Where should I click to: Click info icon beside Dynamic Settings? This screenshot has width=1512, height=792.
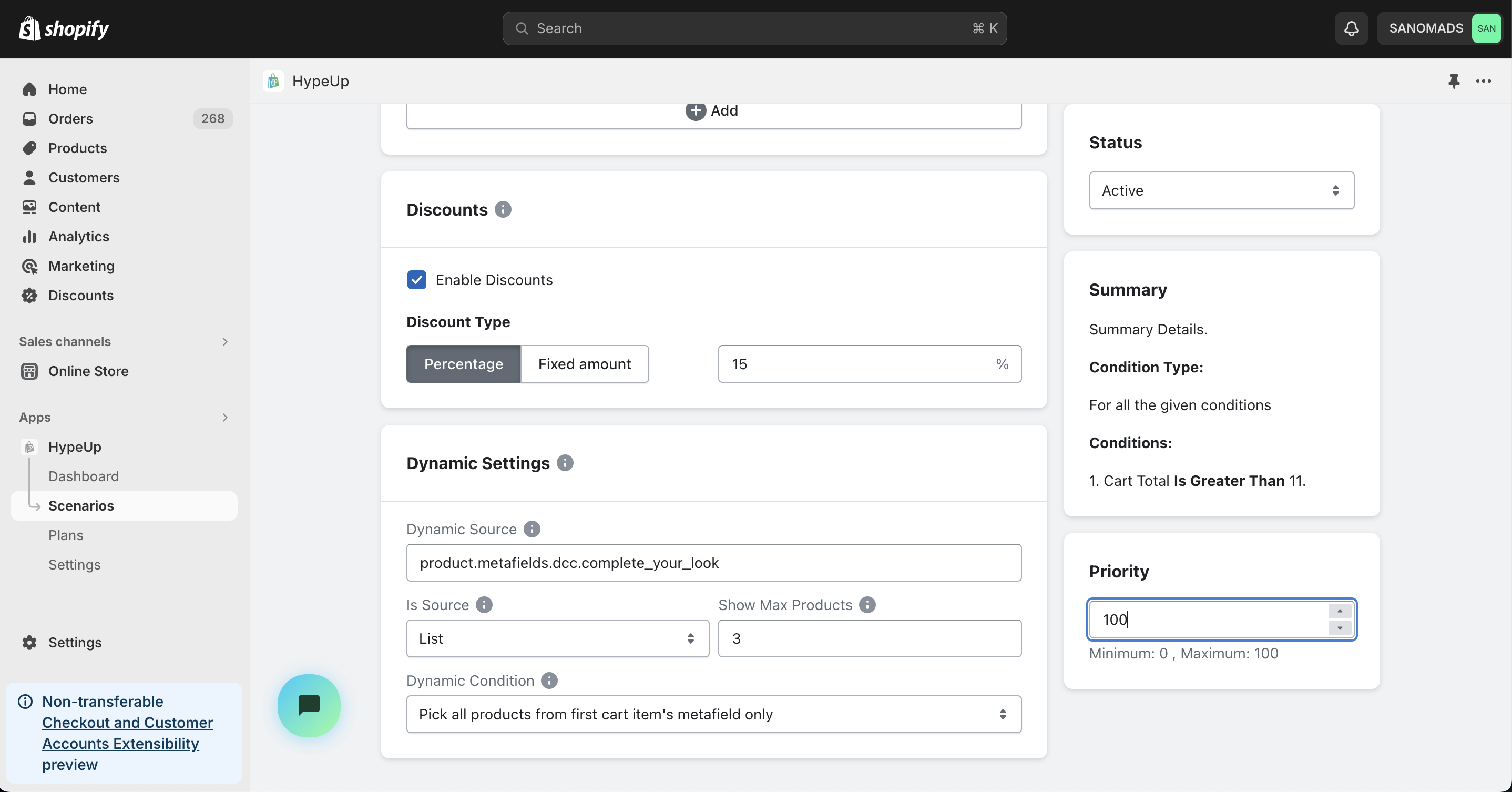click(565, 463)
